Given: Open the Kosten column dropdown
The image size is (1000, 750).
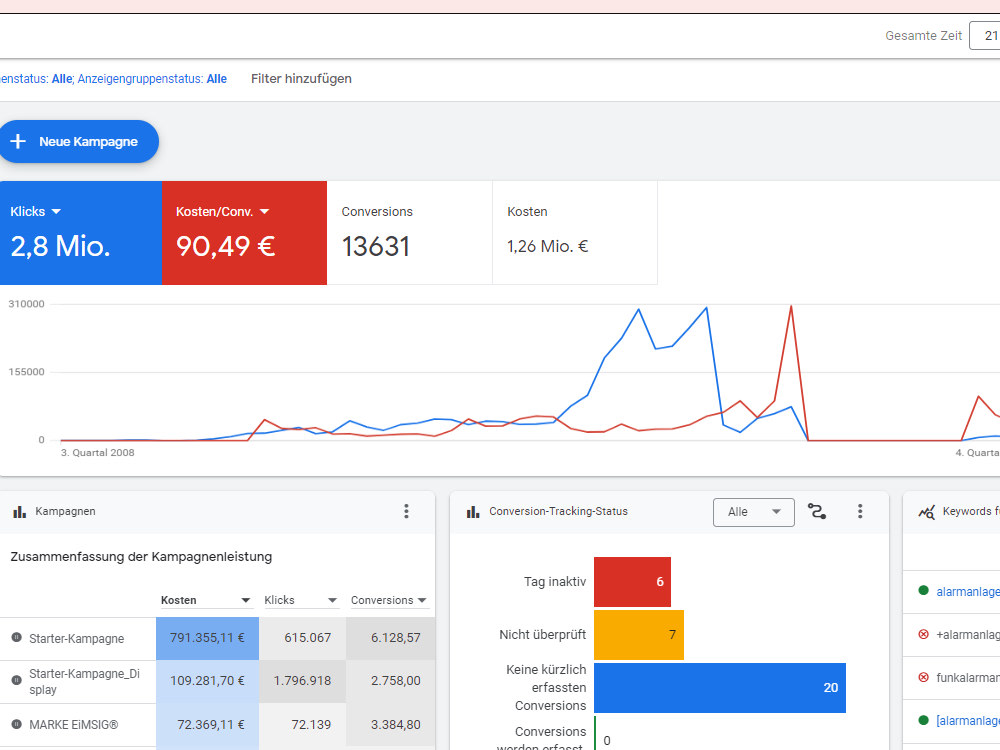Looking at the screenshot, I should [246, 601].
